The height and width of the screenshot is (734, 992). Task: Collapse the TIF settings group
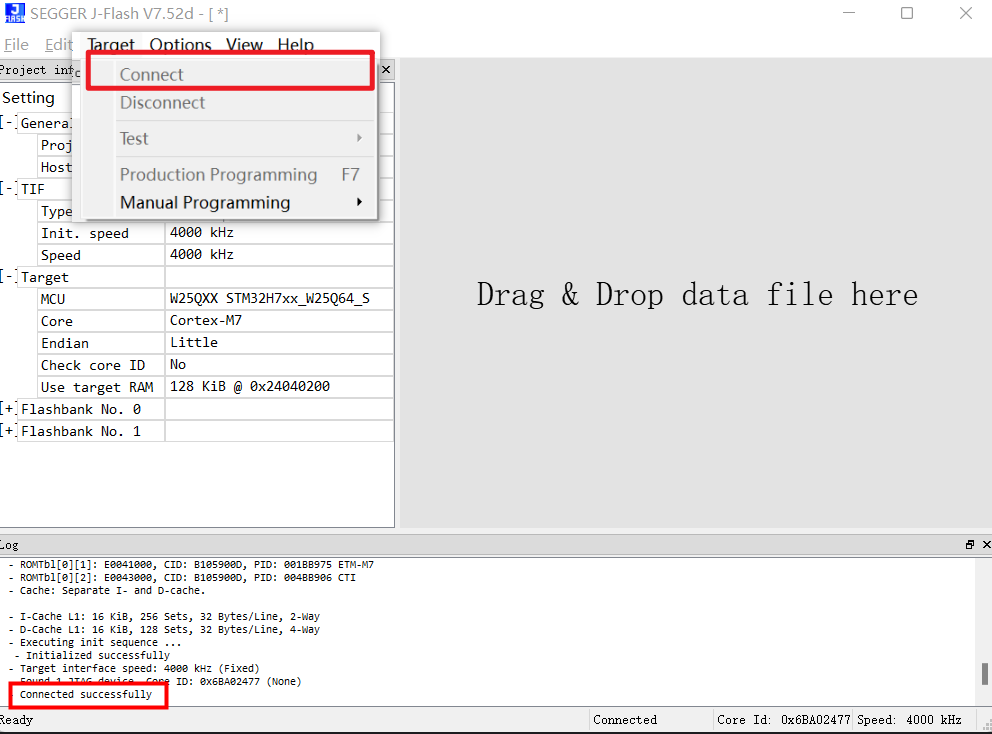click(x=8, y=189)
